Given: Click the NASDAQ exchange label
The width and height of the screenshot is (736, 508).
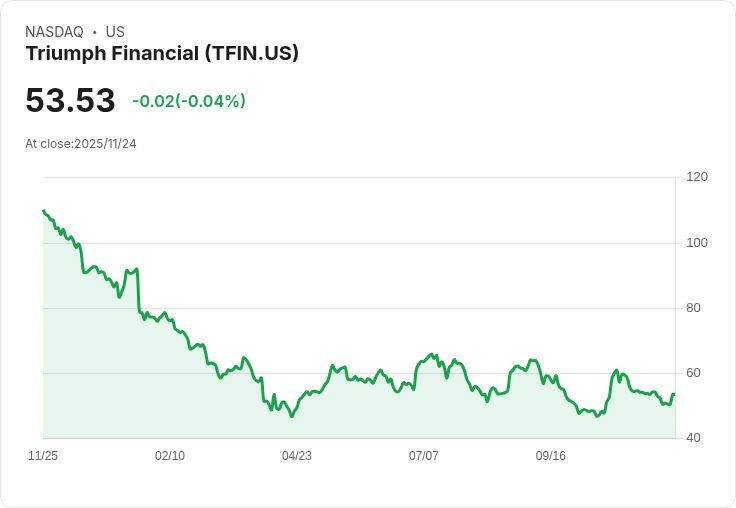Looking at the screenshot, I should click(54, 32).
